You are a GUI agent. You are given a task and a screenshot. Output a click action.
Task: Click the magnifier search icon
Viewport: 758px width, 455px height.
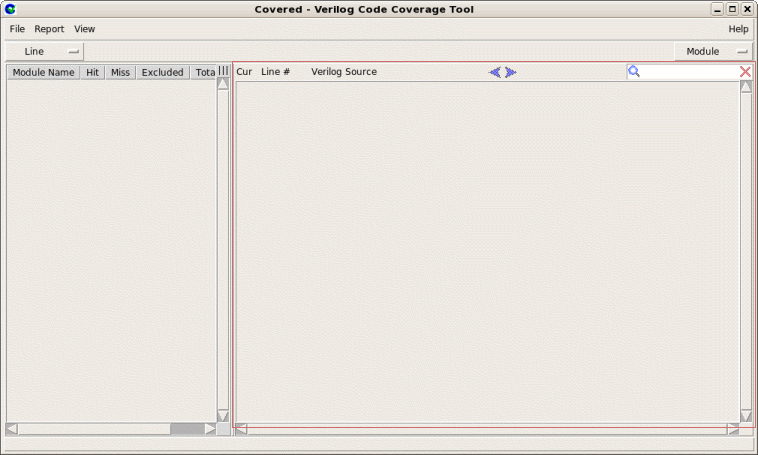click(634, 72)
